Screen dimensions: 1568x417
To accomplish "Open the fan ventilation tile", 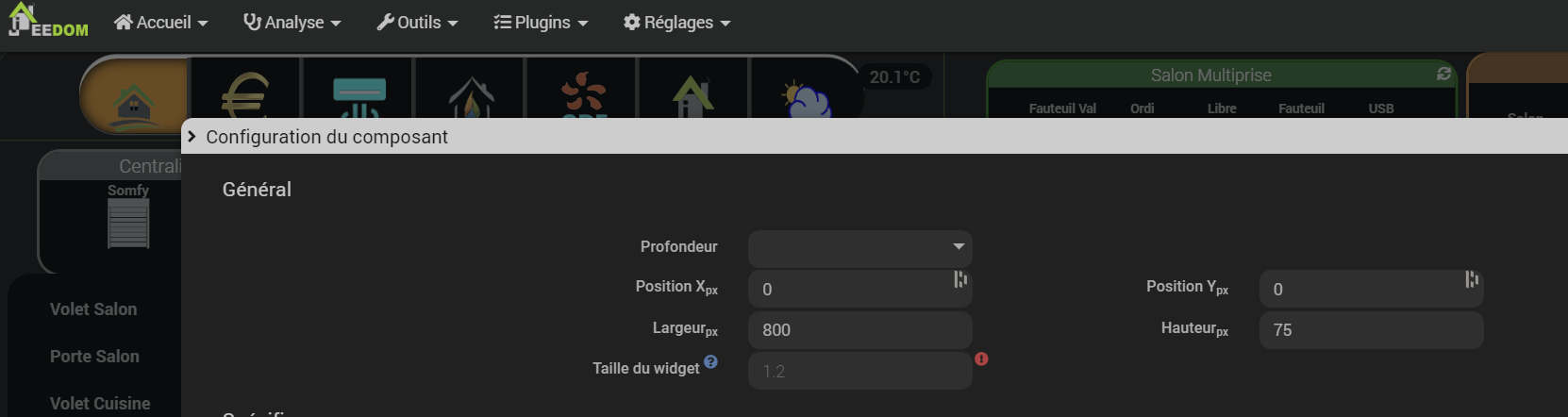I will [x=582, y=92].
